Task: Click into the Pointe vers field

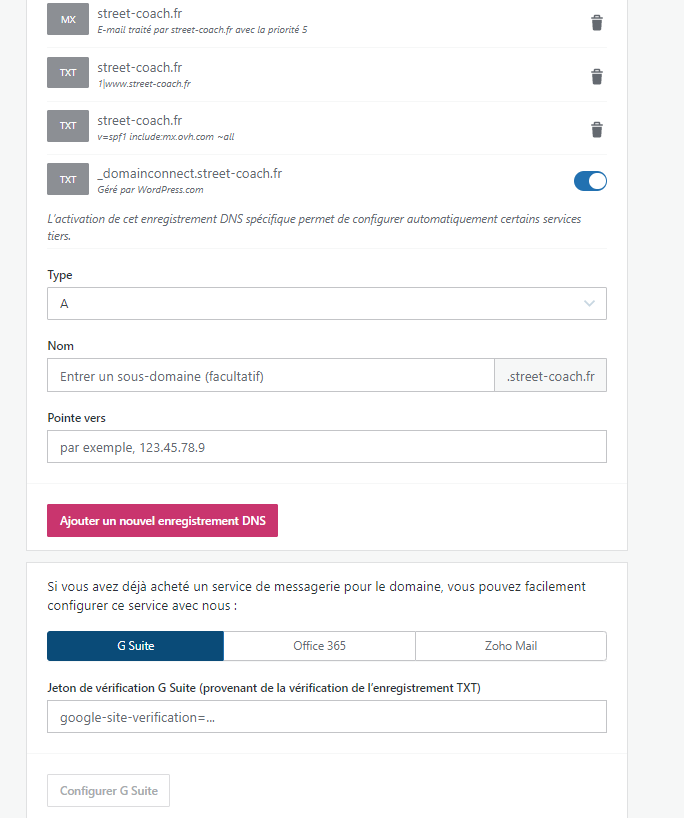Action: pyautogui.click(x=326, y=447)
